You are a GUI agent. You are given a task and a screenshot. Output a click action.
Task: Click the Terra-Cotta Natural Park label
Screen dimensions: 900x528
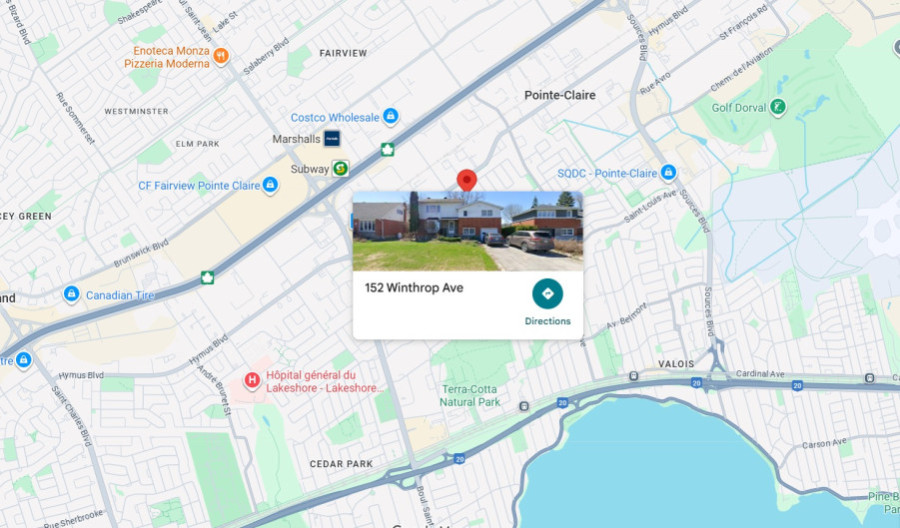[469, 395]
